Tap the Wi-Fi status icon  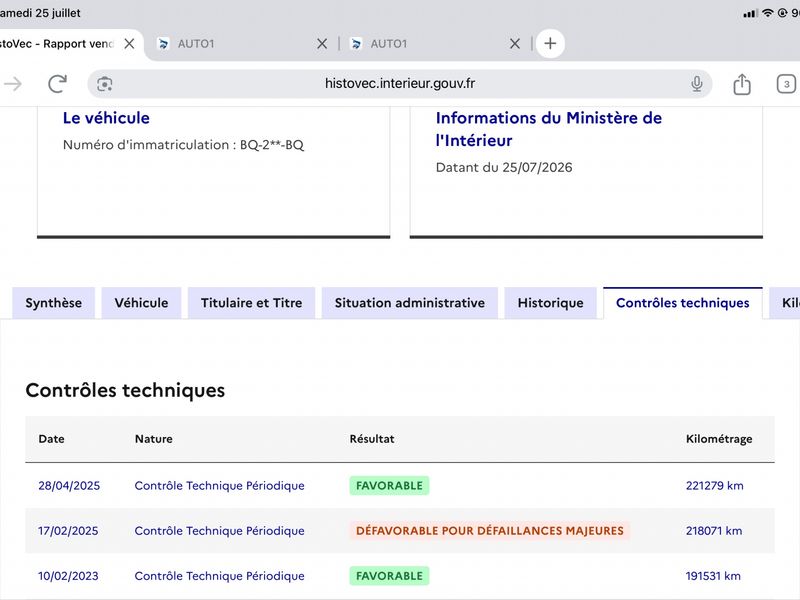click(767, 13)
